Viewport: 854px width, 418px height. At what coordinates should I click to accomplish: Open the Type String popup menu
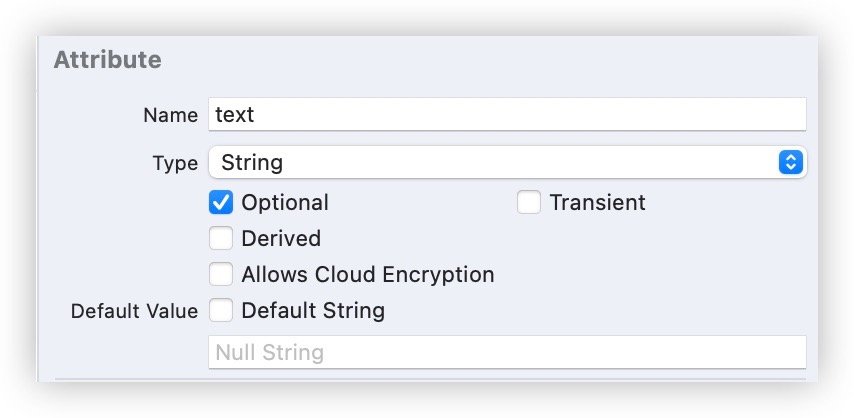(x=507, y=162)
